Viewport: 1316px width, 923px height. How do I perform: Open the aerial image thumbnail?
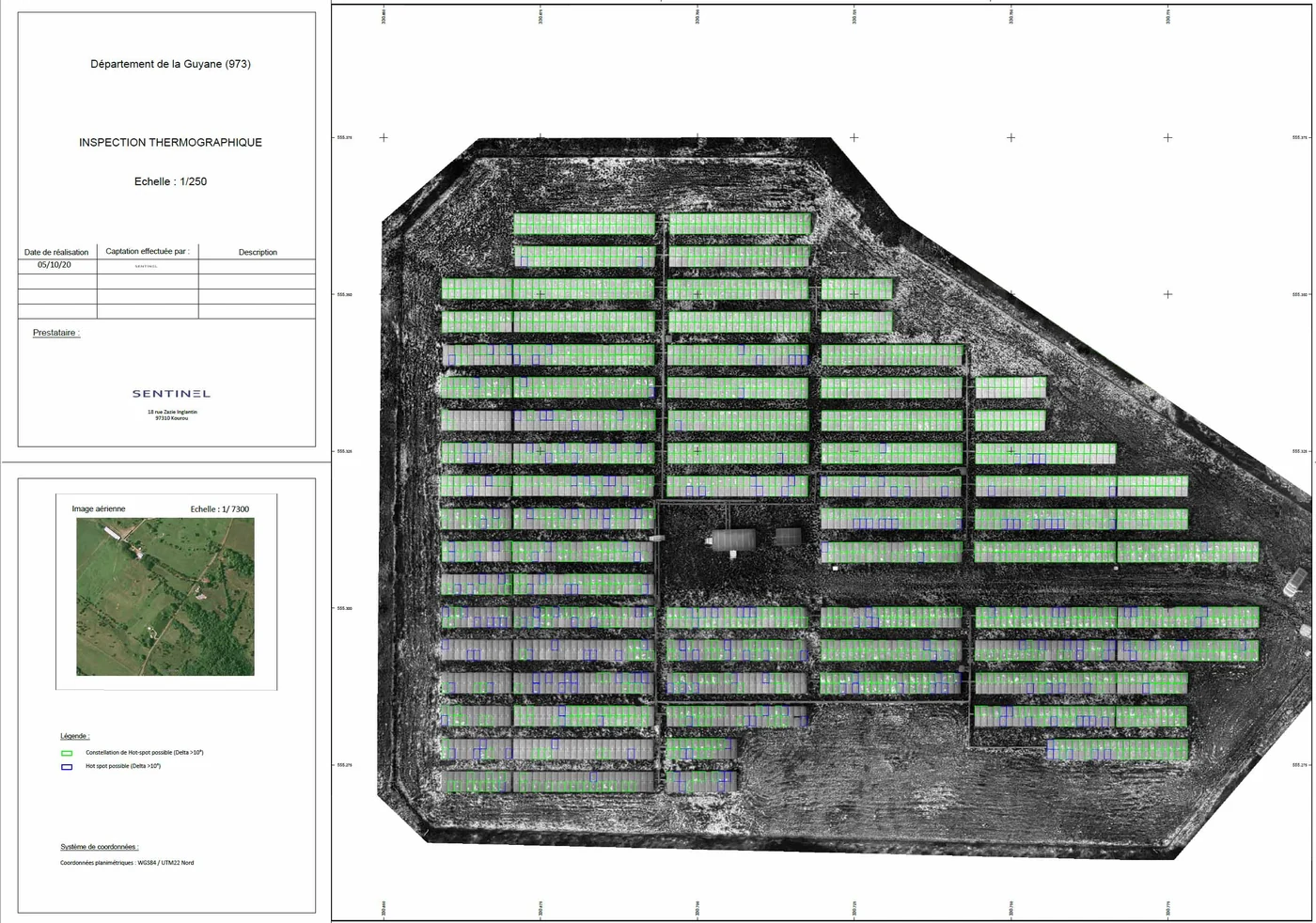click(165, 597)
